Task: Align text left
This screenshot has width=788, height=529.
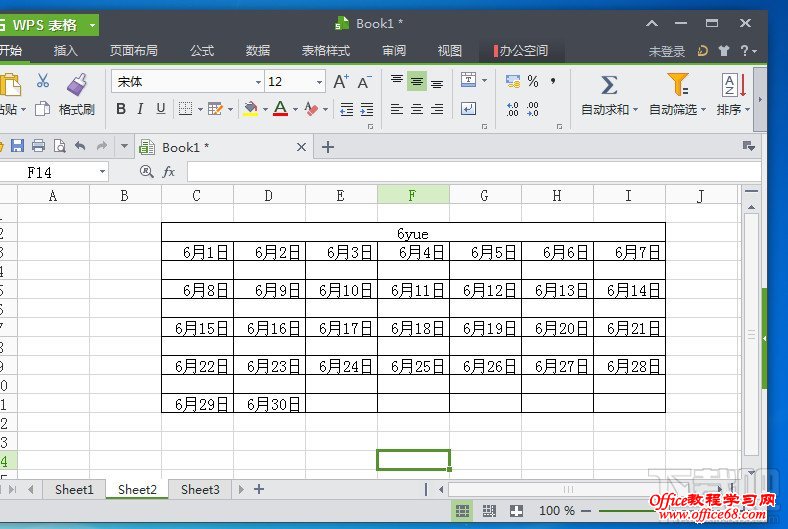Action: tap(397, 109)
